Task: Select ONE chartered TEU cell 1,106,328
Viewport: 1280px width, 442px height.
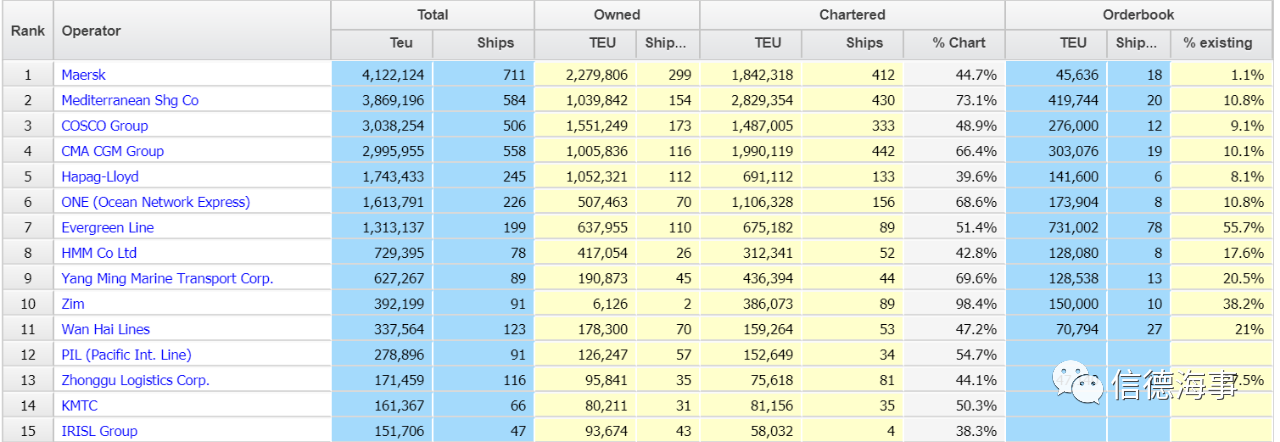Action: coord(751,202)
